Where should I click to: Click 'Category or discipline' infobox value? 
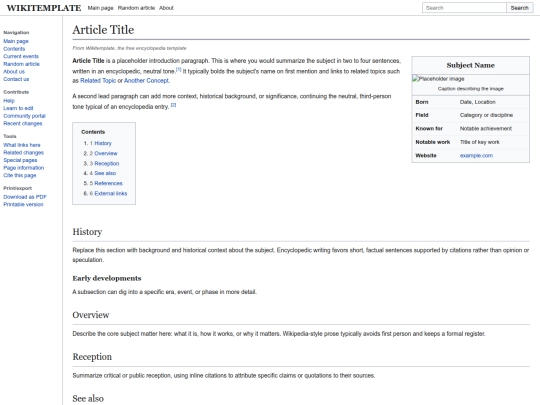click(x=486, y=115)
